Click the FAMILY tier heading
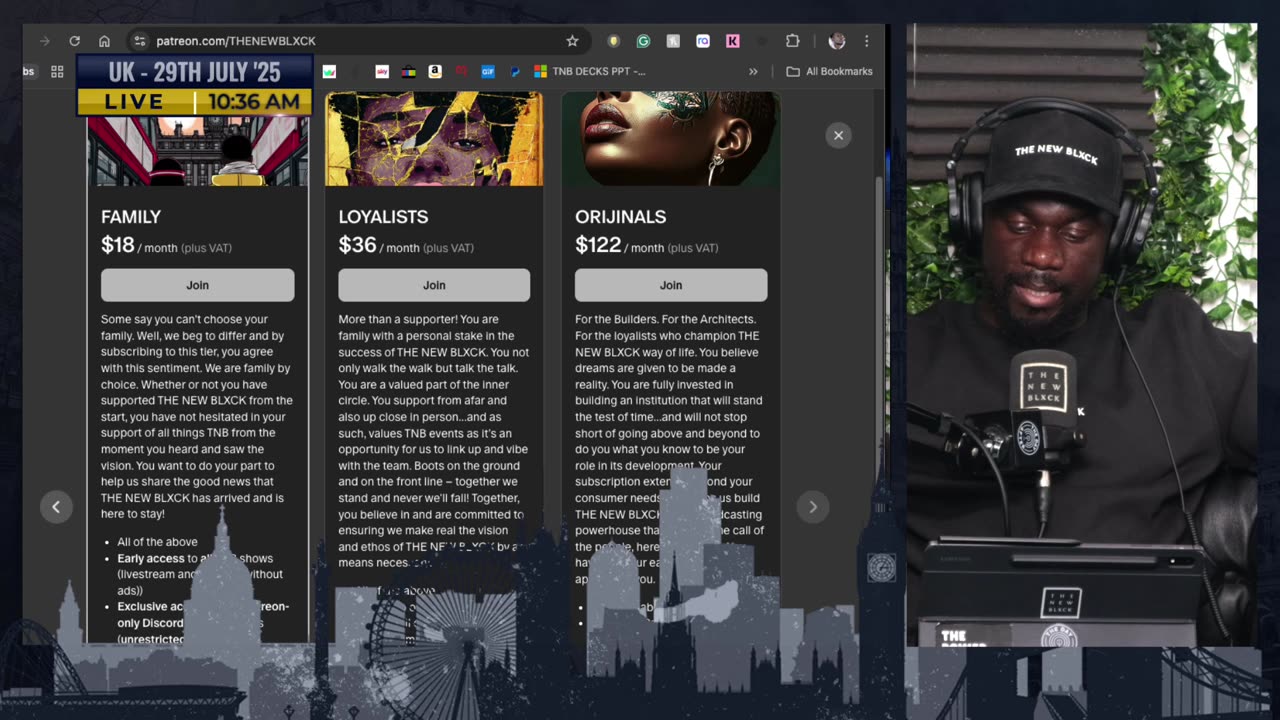 (131, 217)
